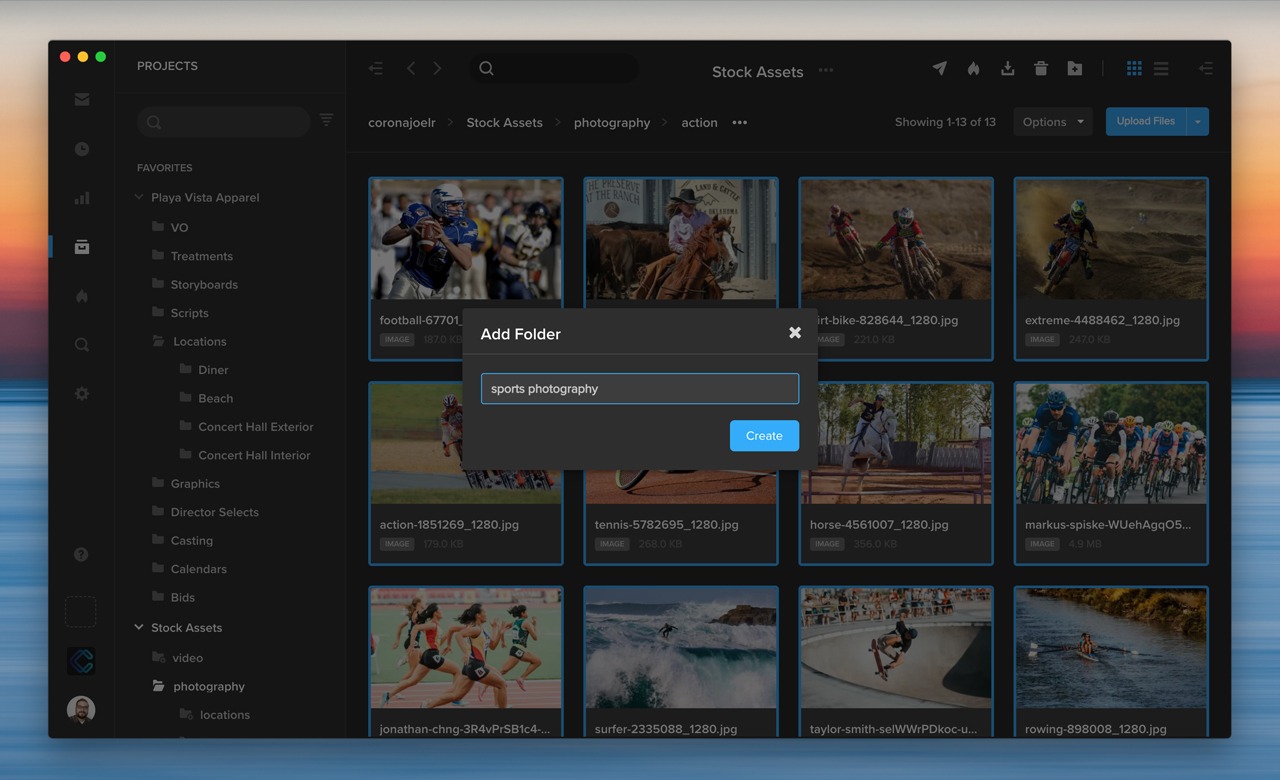Open the Upload Files dropdown arrow
1280x780 pixels.
[x=1198, y=122]
